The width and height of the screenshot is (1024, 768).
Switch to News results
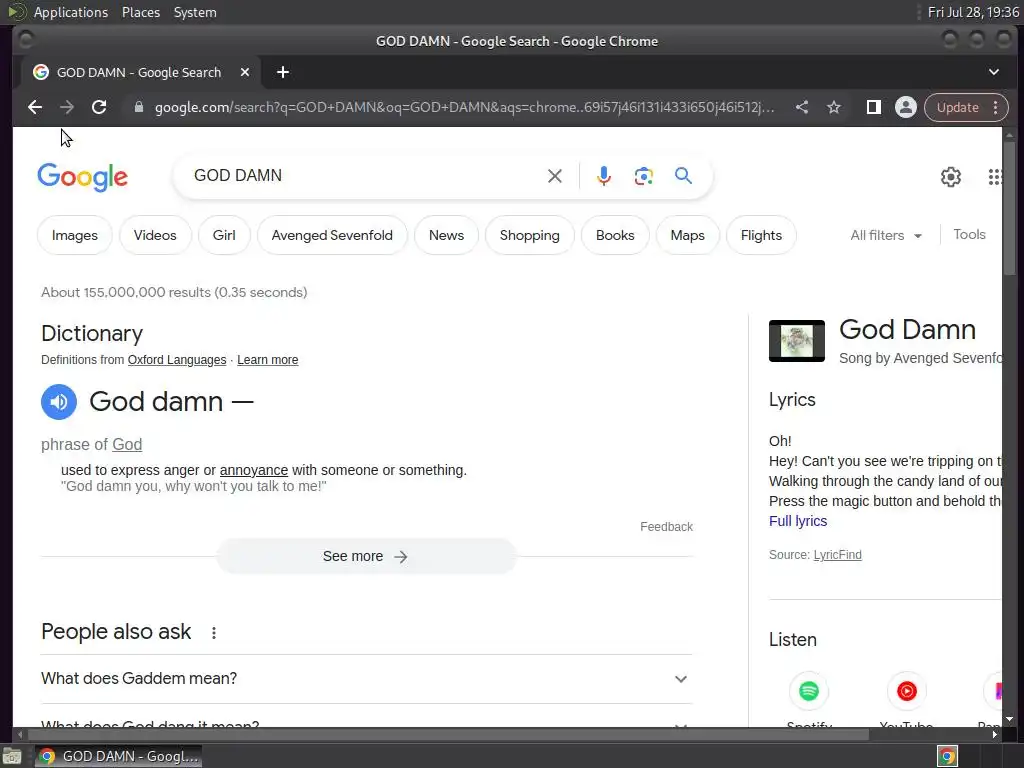(x=446, y=235)
